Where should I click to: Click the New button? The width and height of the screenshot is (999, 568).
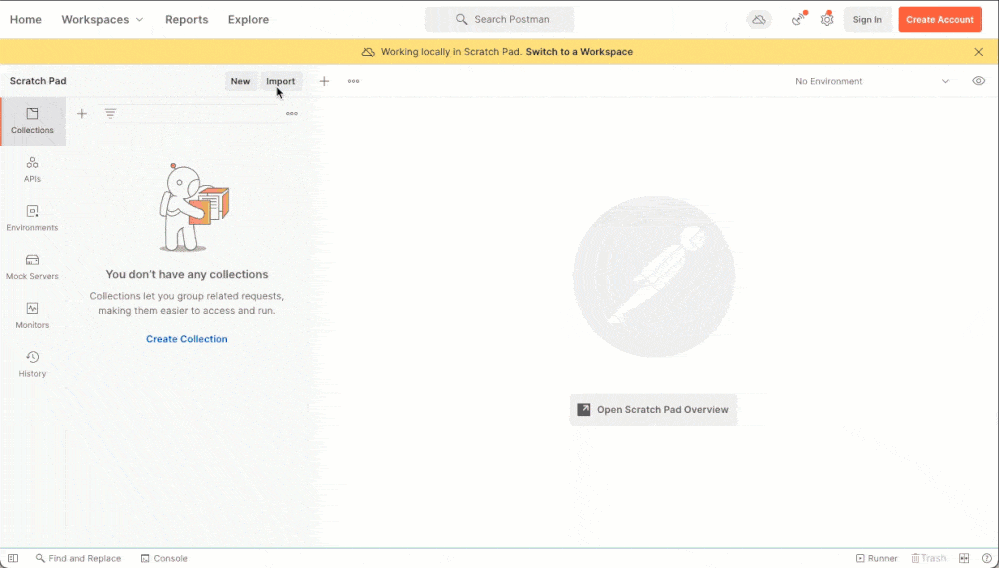click(240, 81)
